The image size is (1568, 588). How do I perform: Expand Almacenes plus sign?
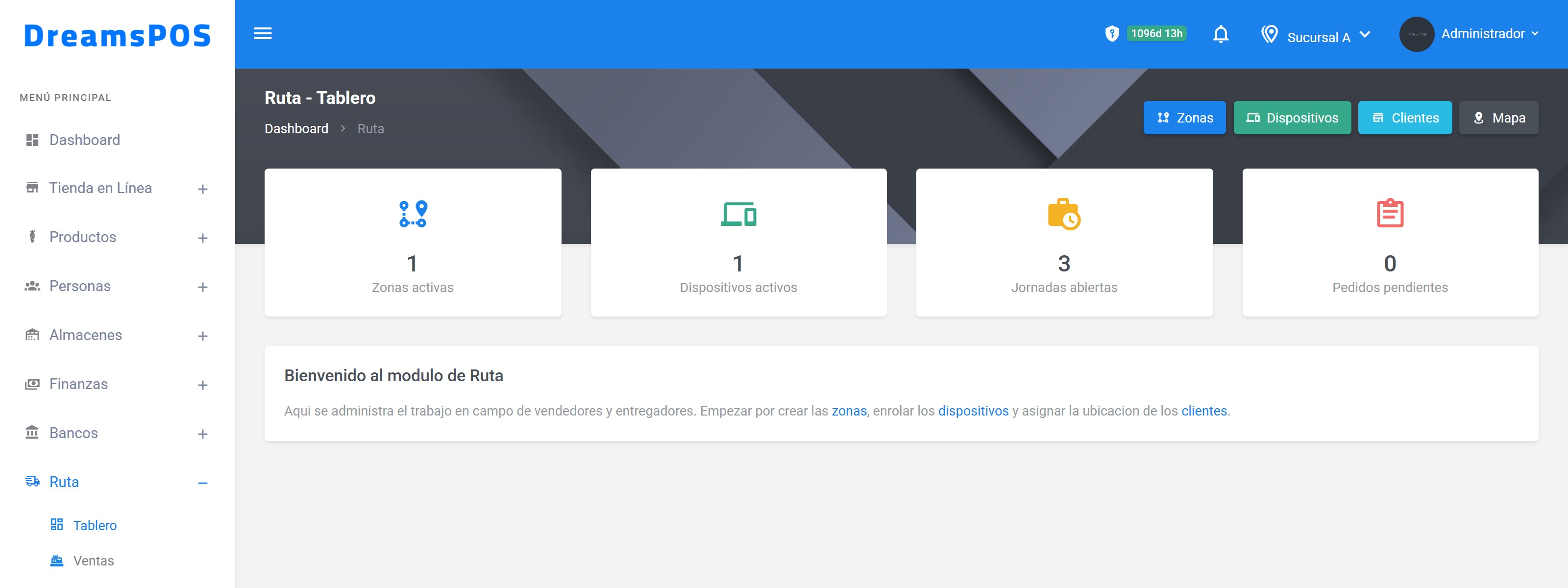pyautogui.click(x=203, y=336)
